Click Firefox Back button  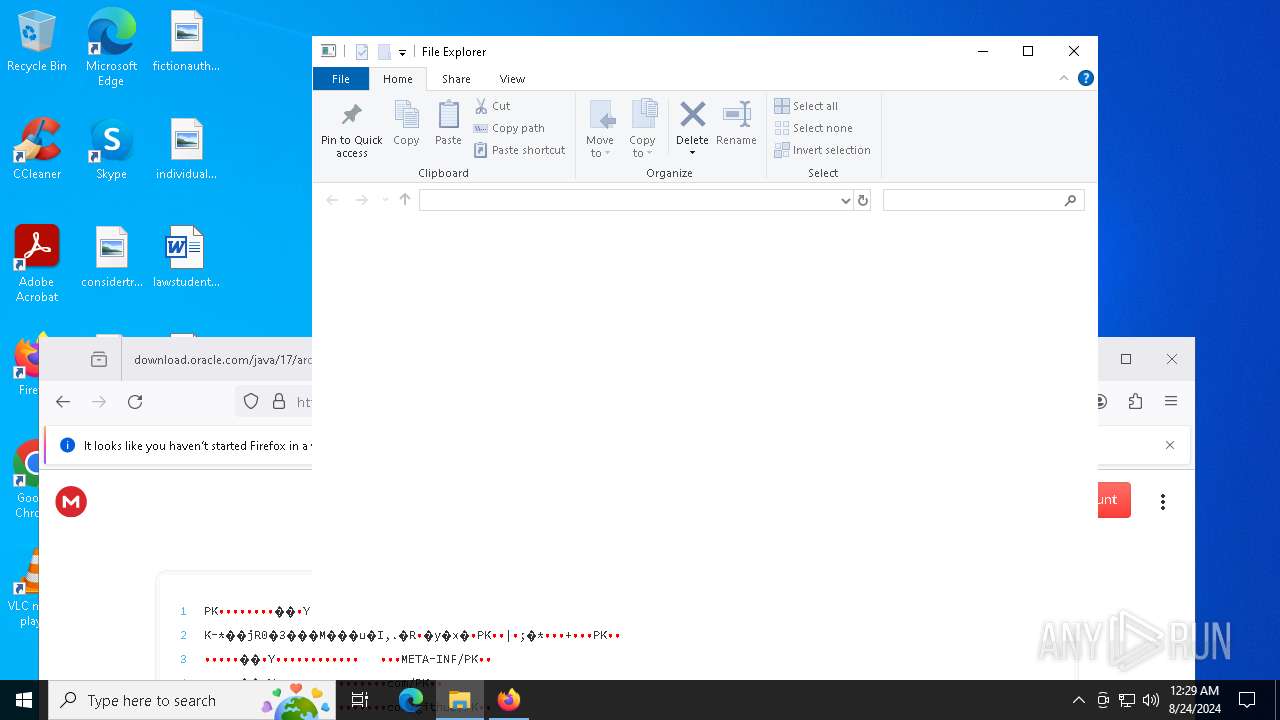63,402
